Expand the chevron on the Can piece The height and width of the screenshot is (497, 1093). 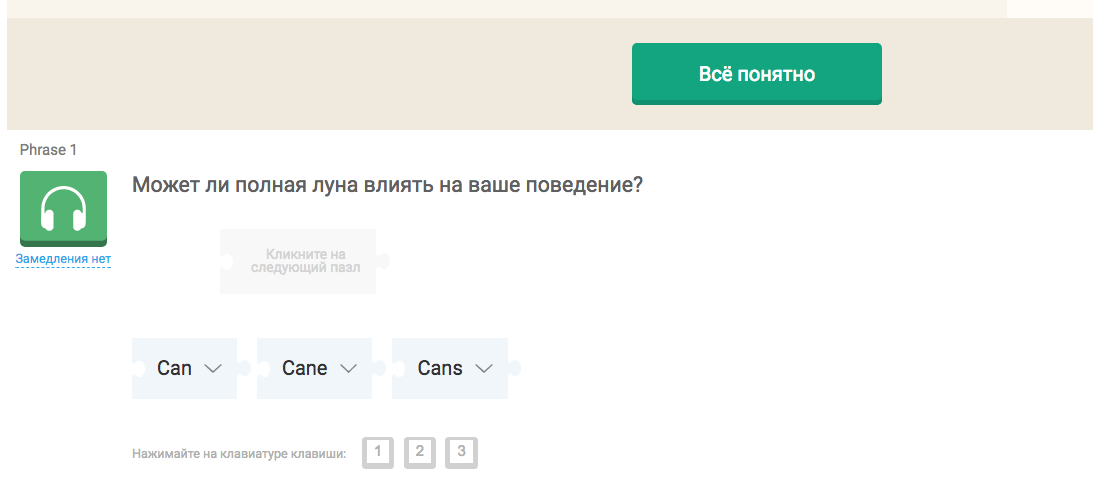[x=213, y=369]
